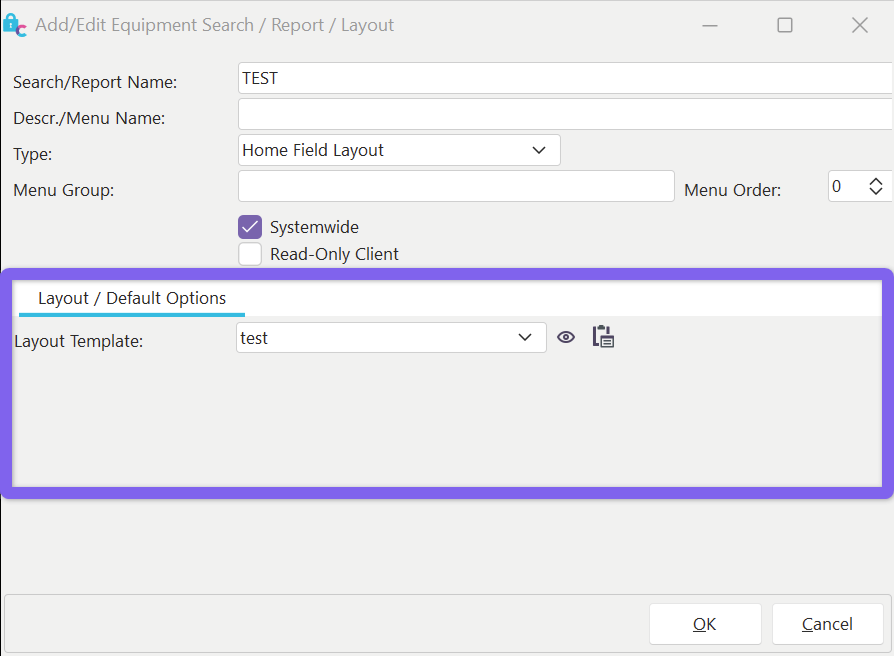Close the dialog with the X icon
This screenshot has width=894, height=656.
pos(859,25)
